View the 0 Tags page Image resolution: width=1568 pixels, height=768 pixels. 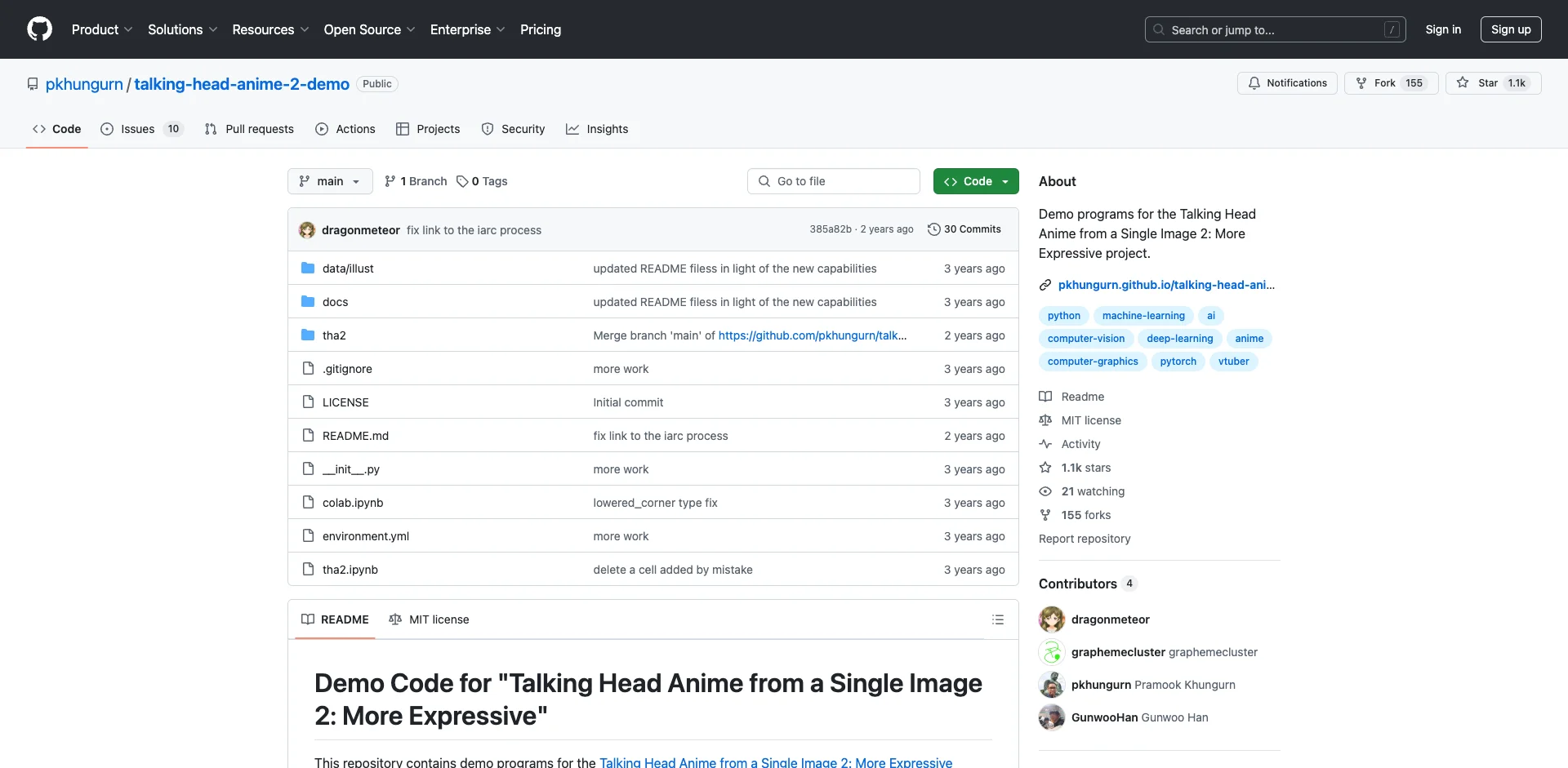point(482,181)
